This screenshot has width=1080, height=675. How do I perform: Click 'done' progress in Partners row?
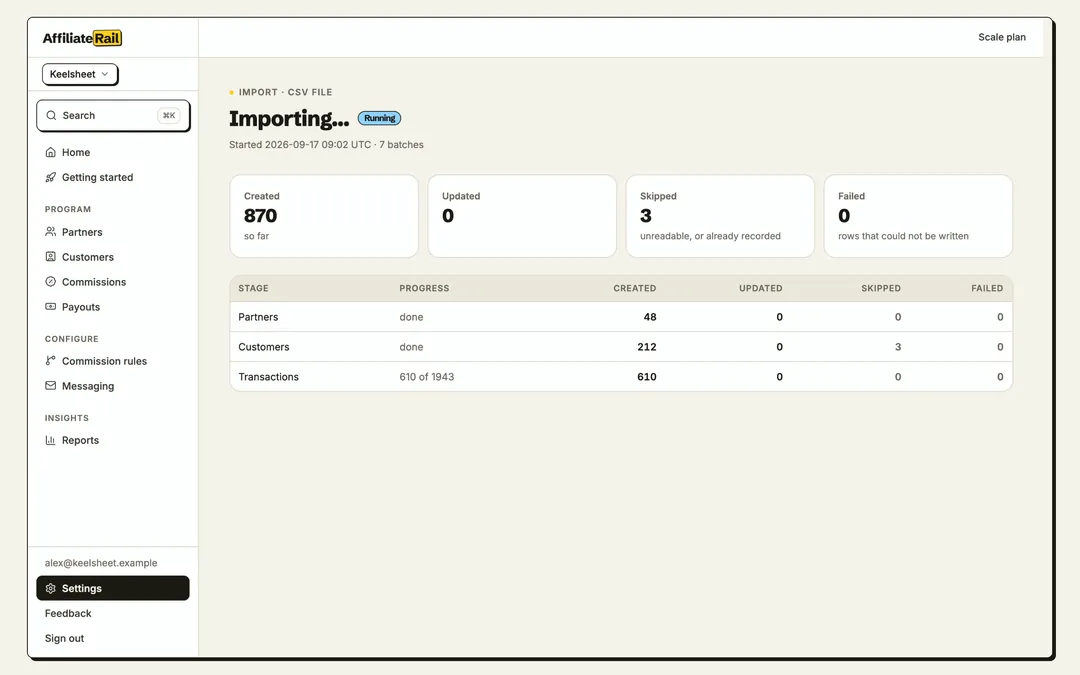pos(411,317)
